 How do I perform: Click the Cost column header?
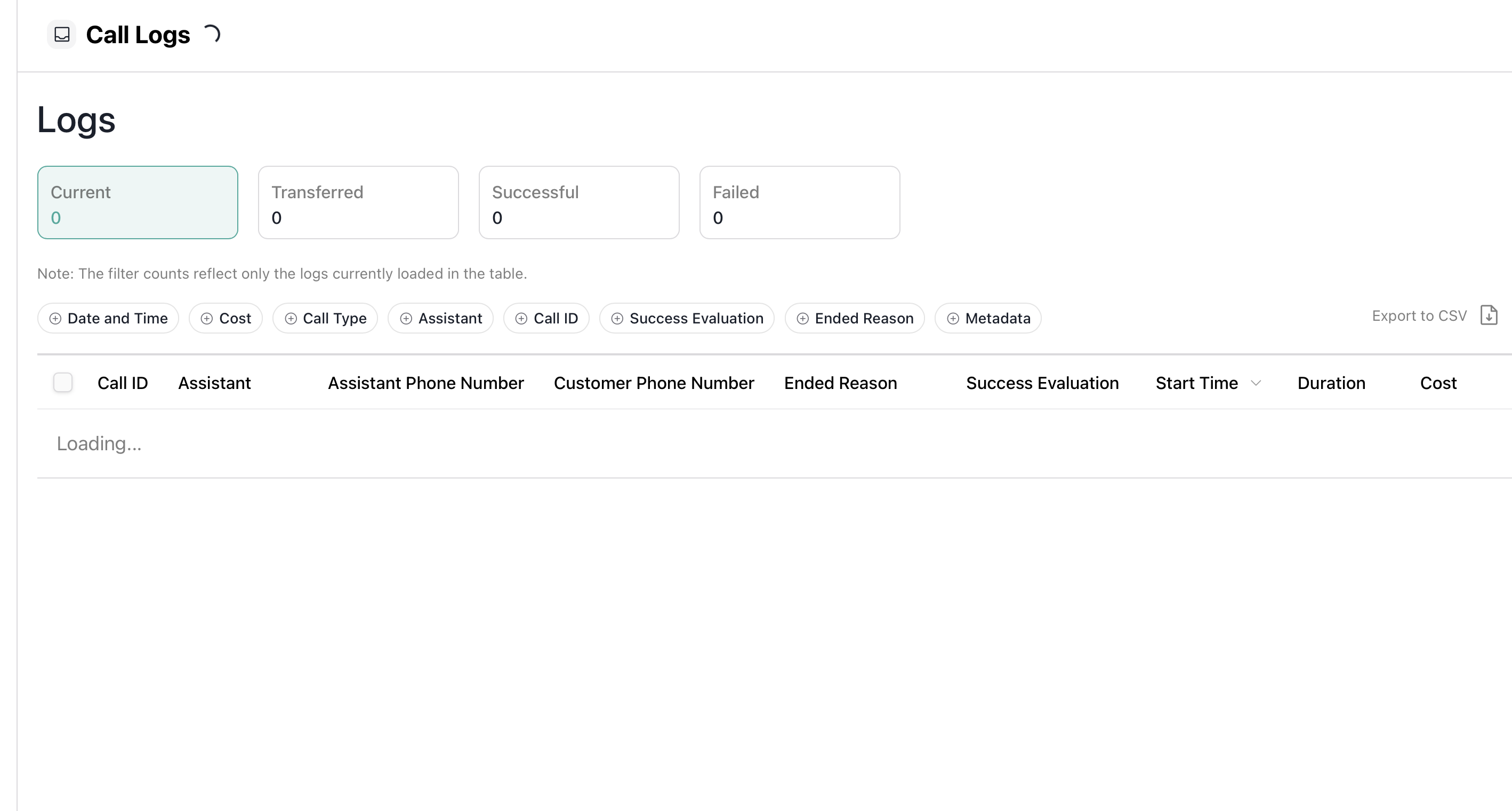1438,383
